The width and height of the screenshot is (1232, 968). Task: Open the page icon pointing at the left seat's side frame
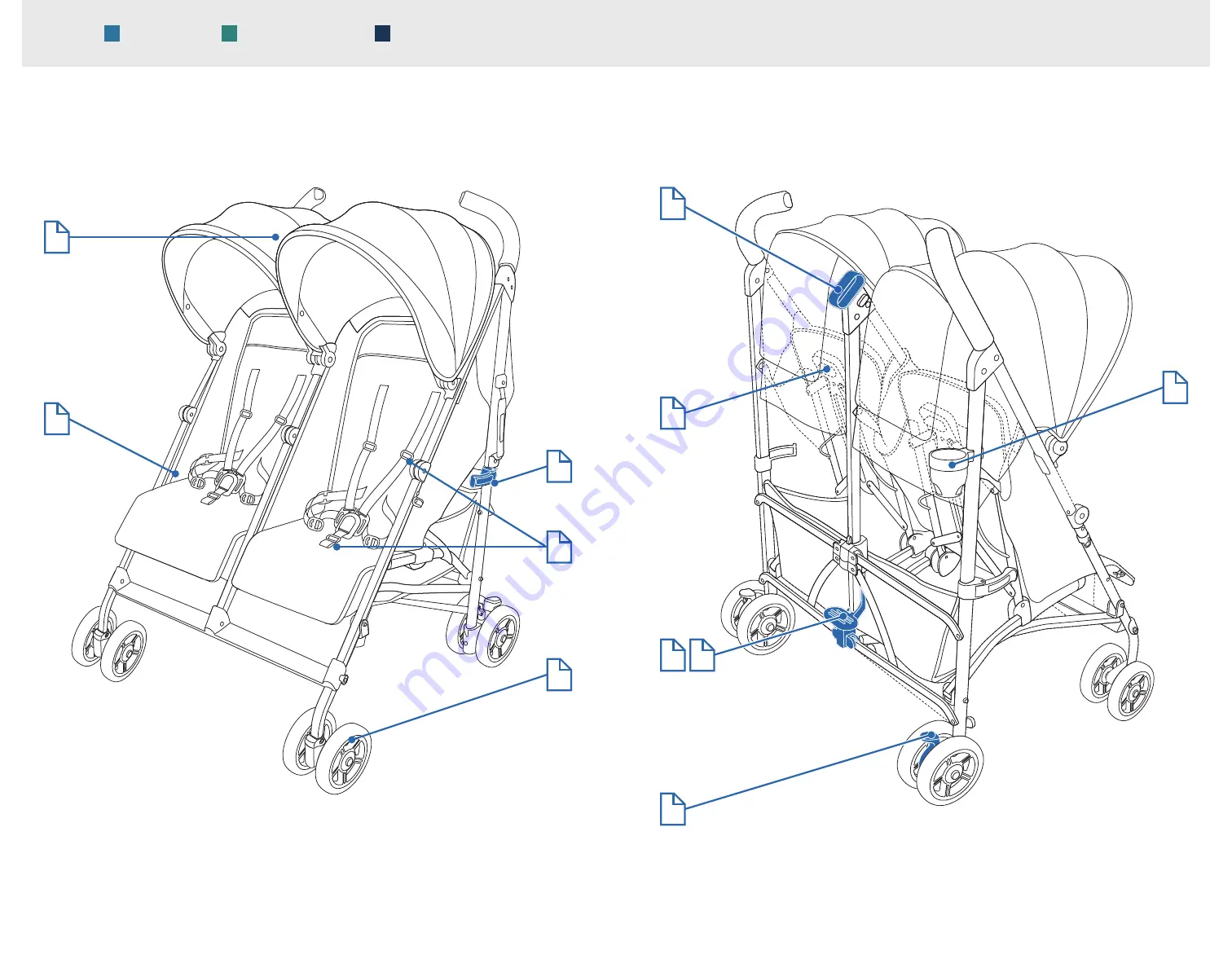click(56, 418)
